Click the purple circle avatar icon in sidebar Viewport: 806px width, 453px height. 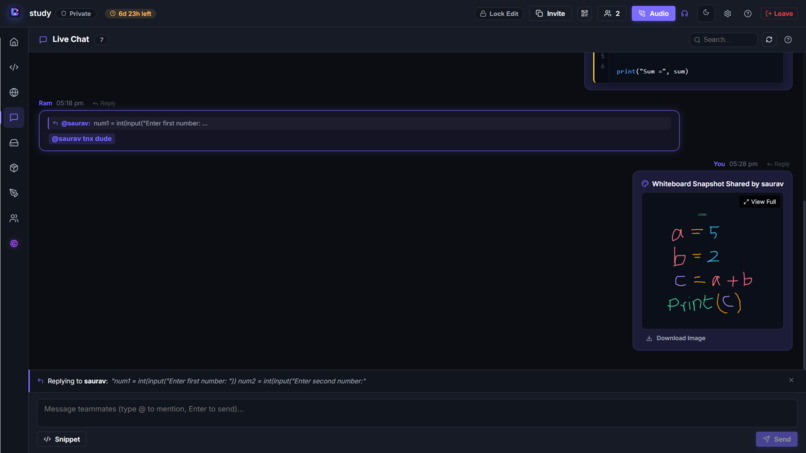pos(14,244)
